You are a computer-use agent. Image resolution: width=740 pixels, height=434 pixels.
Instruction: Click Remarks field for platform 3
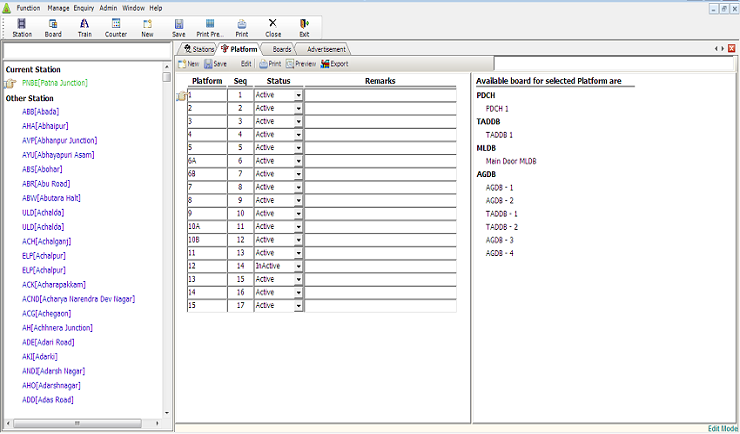[x=380, y=121]
